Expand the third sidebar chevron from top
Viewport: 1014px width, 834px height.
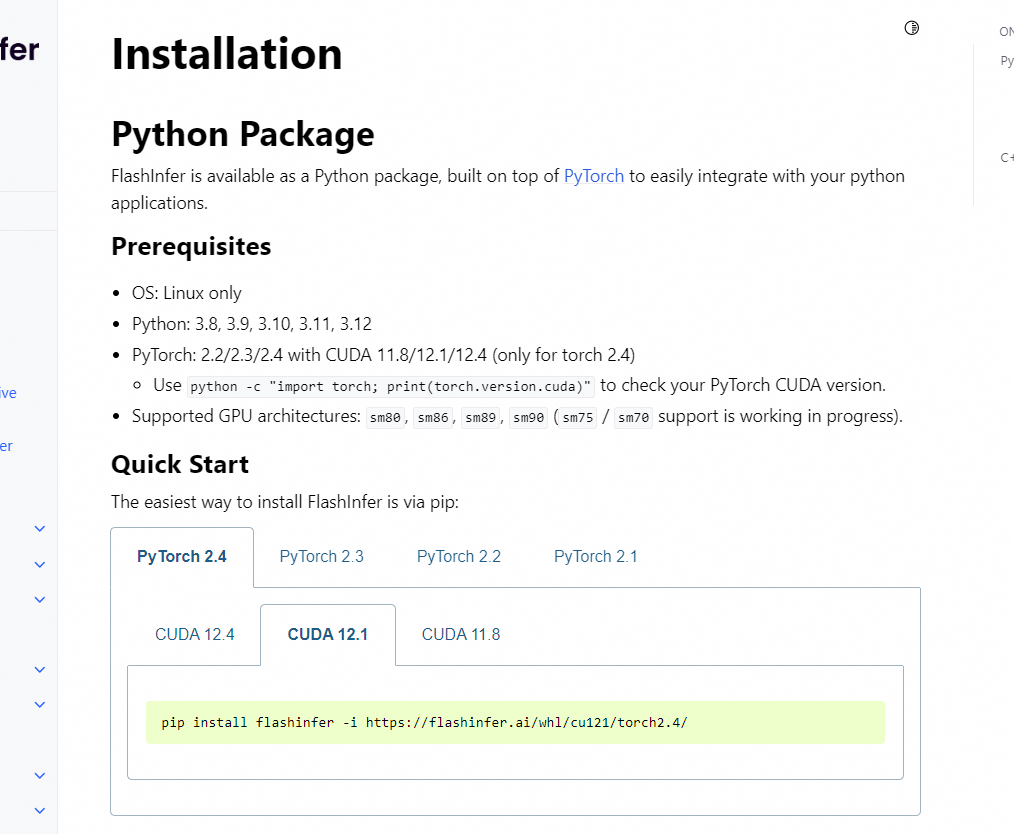[x=40, y=599]
